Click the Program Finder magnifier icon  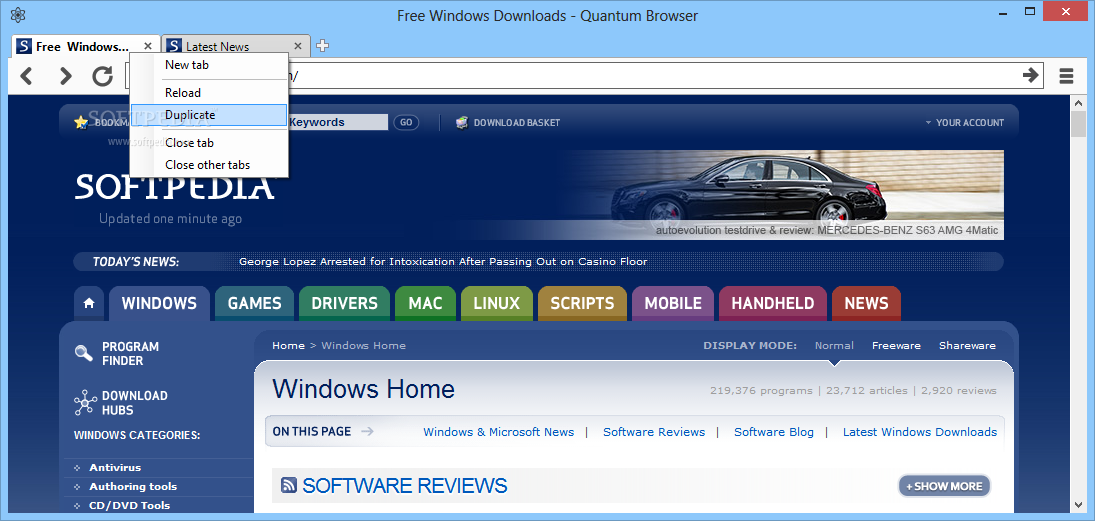84,353
